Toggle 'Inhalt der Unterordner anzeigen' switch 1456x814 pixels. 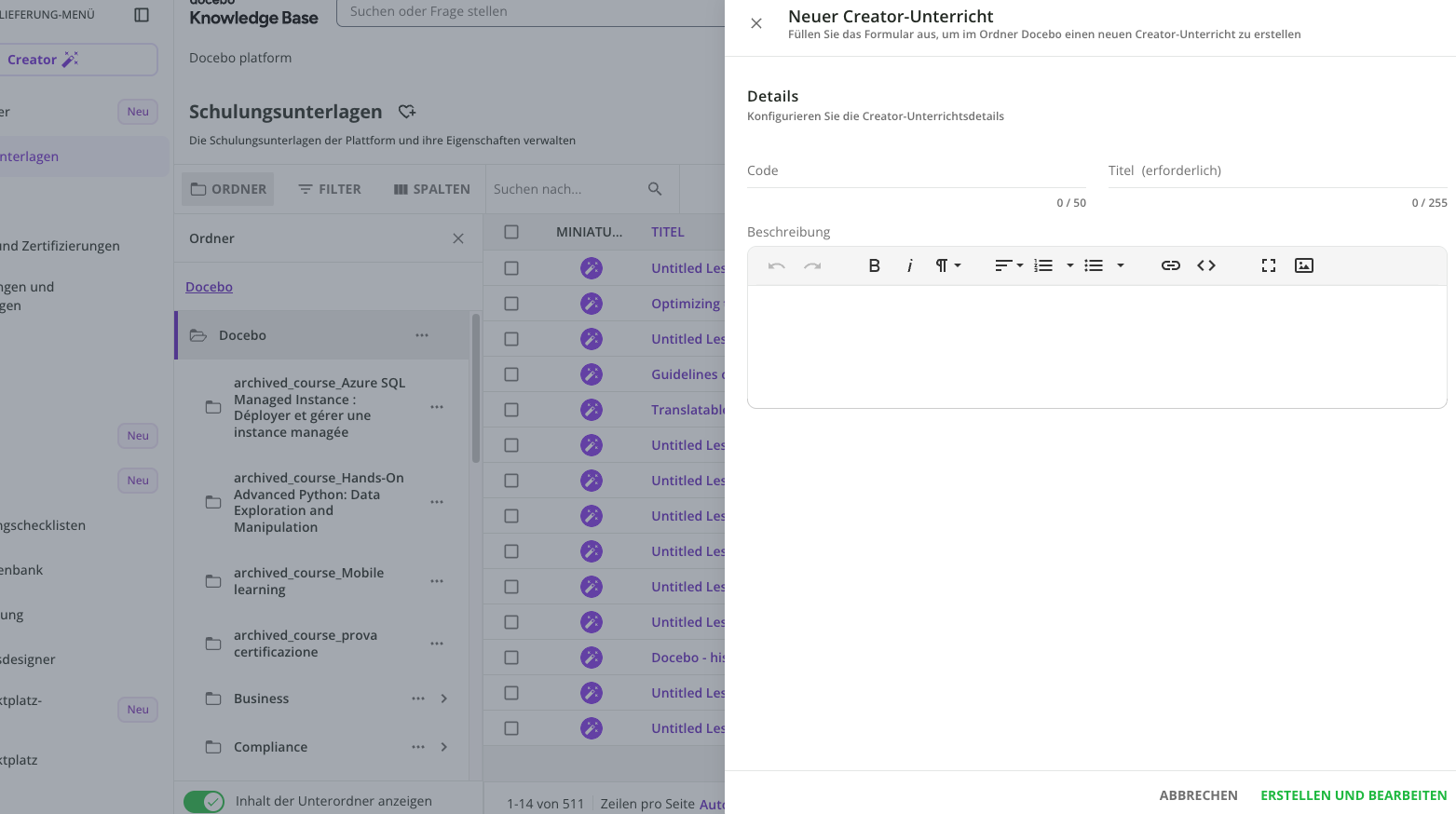click(x=204, y=801)
